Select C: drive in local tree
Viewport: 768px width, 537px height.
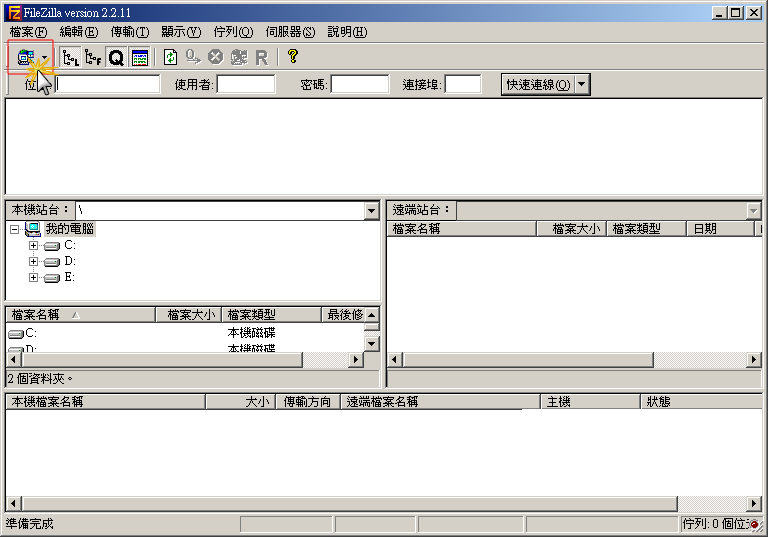point(70,245)
